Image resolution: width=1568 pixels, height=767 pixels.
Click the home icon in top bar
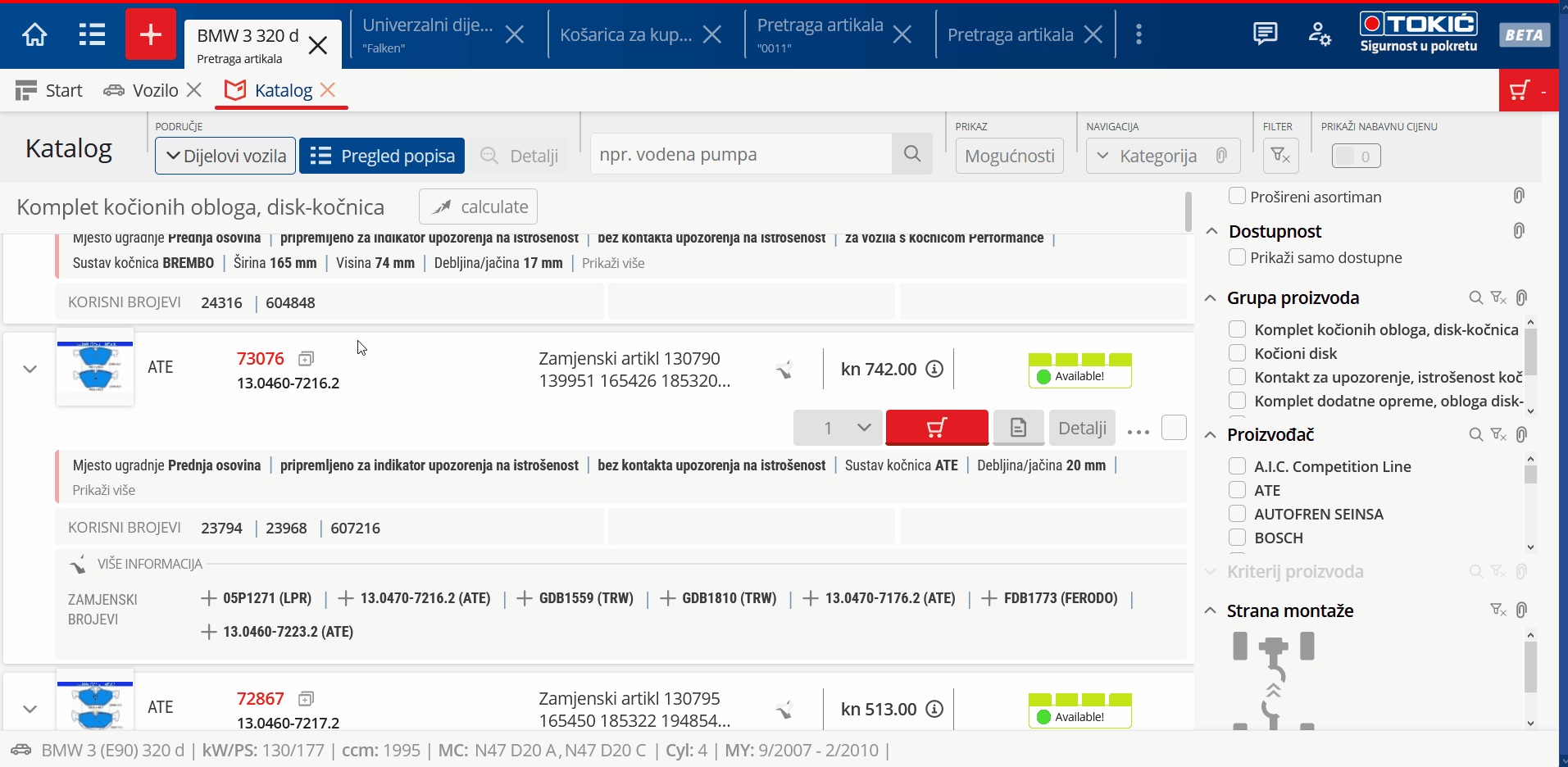pos(34,34)
